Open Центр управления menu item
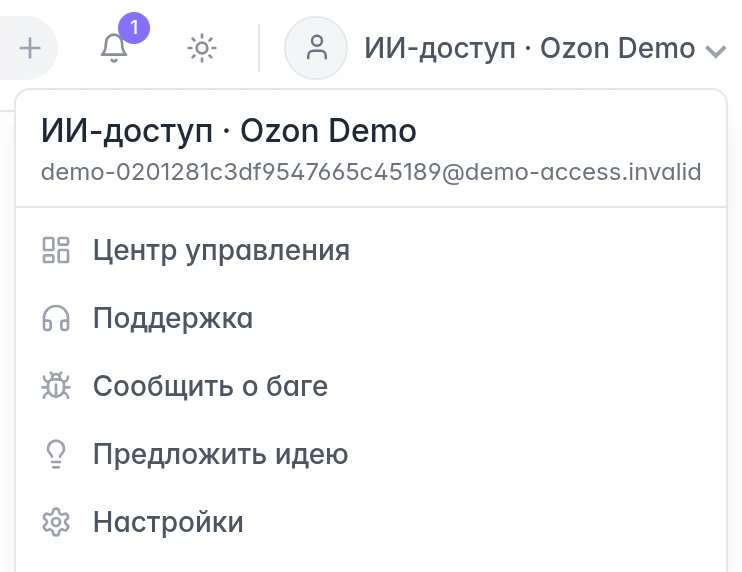Image resolution: width=742 pixels, height=572 pixels. click(x=371, y=250)
